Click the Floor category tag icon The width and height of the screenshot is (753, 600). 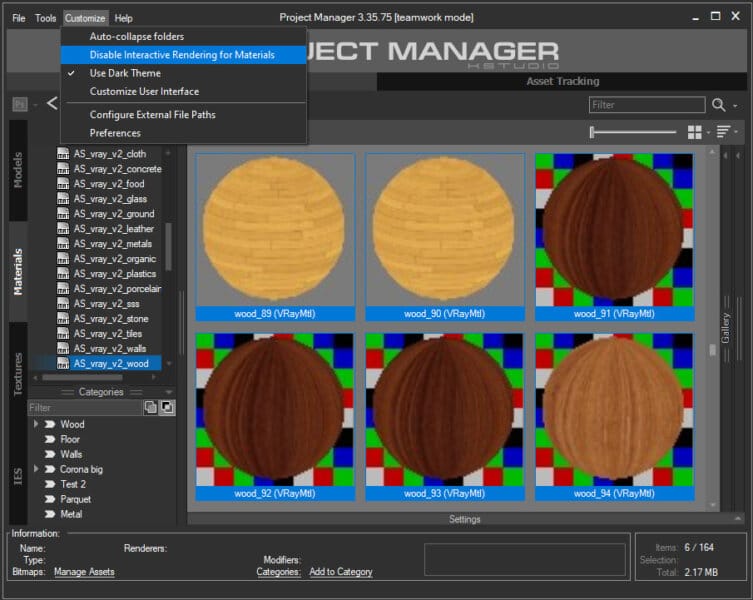pos(50,439)
